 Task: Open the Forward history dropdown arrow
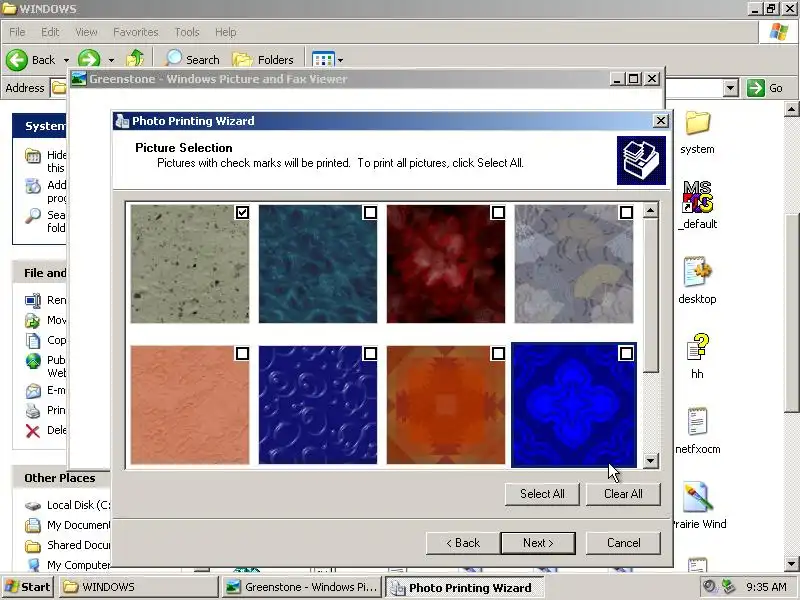pyautogui.click(x=111, y=60)
